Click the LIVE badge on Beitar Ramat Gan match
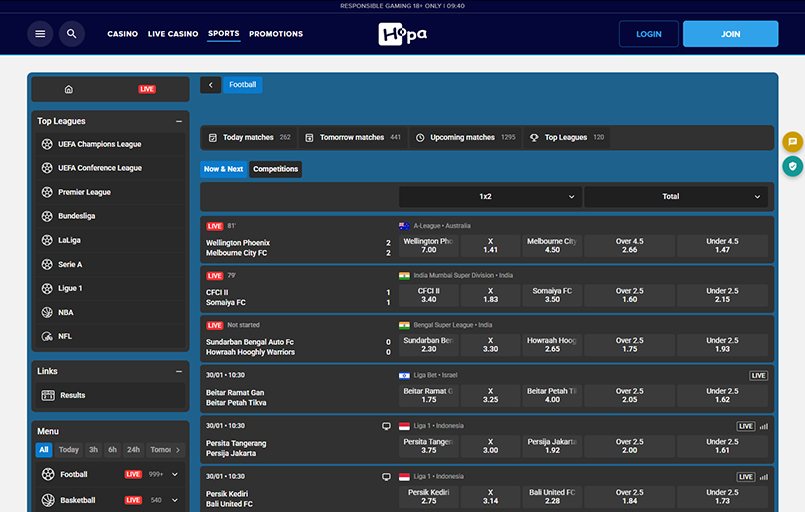805x512 pixels. point(758,376)
